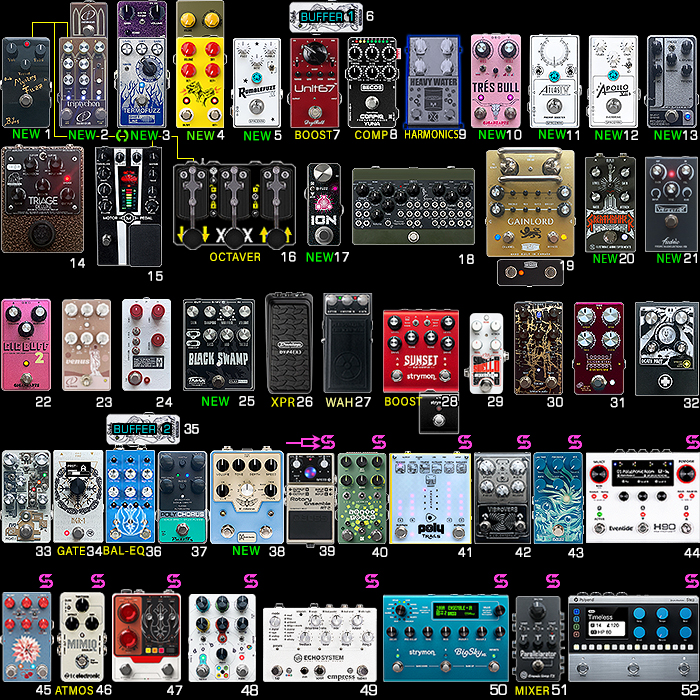Select the white Apollo pedal numbered 12
Viewport: 700px width, 700px height.
tap(613, 81)
